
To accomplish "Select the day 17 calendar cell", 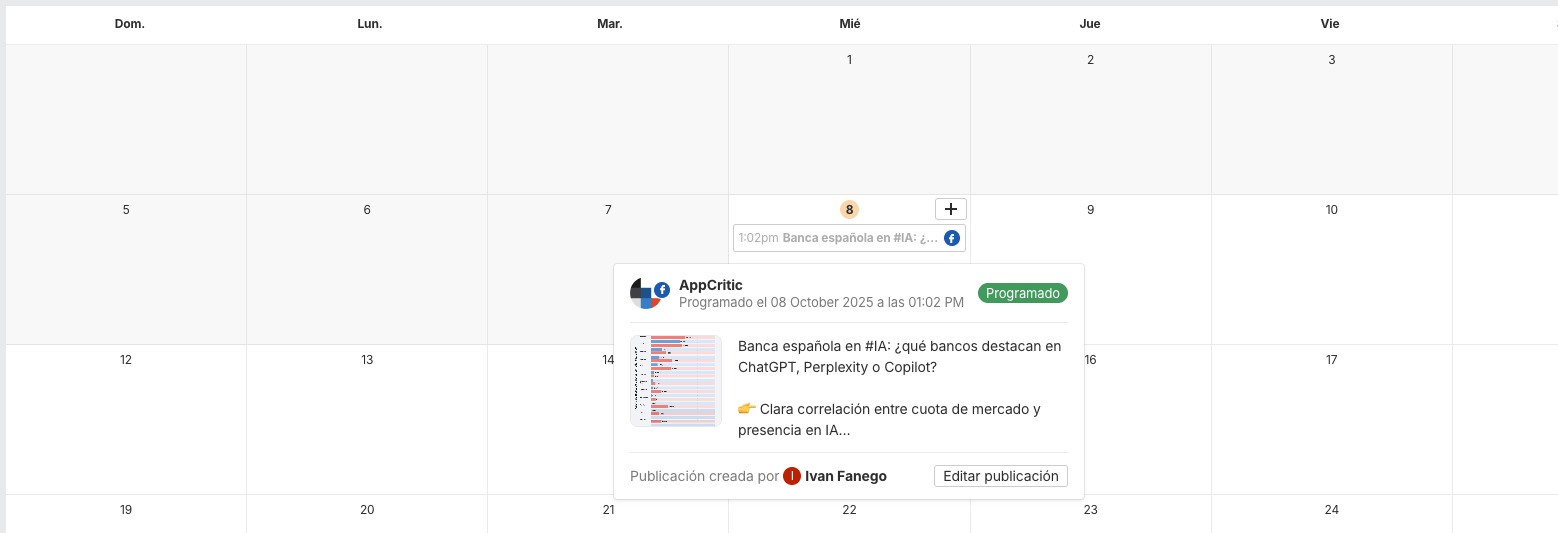I will tap(1331, 420).
